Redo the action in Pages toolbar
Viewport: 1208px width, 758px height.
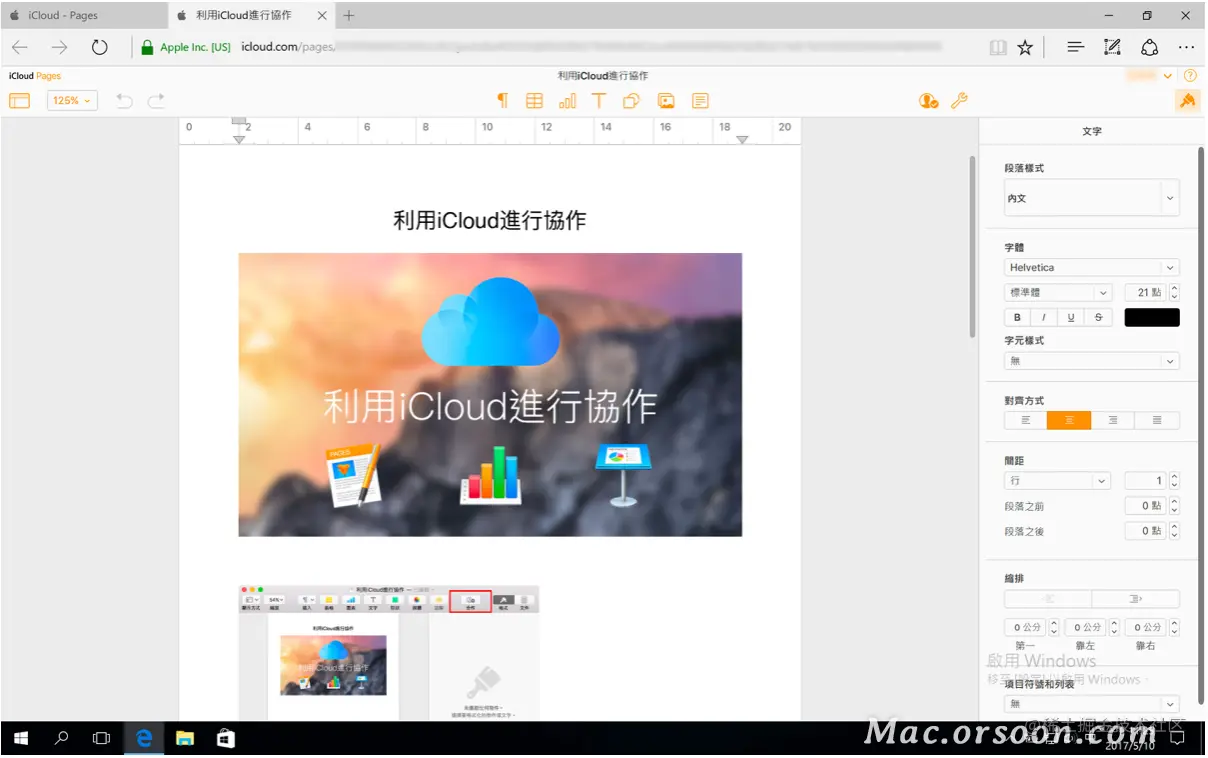[x=156, y=101]
